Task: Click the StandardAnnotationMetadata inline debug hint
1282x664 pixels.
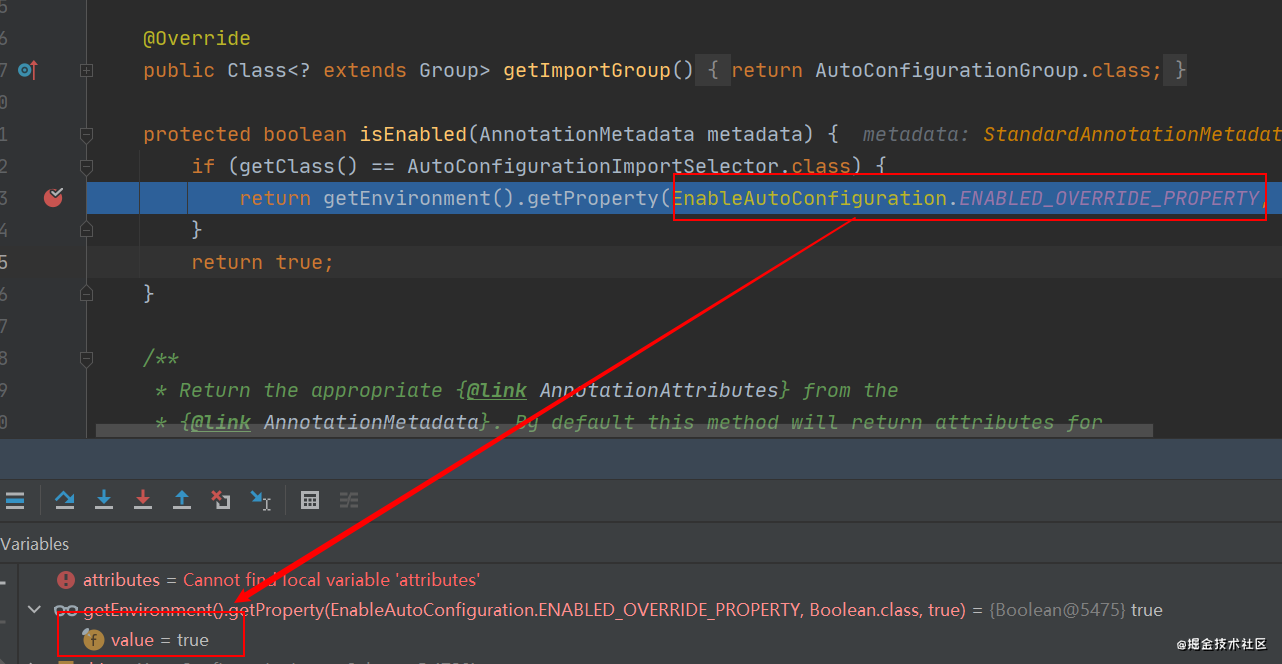Action: pyautogui.click(x=1132, y=134)
